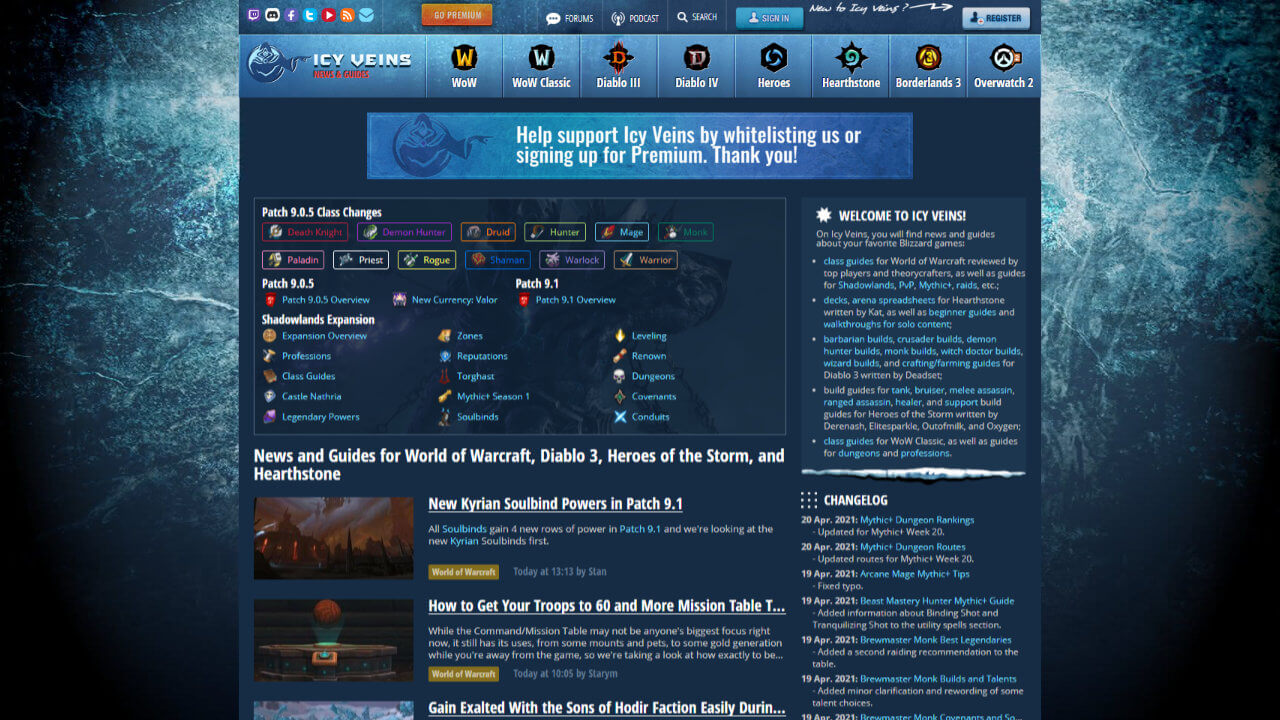Image resolution: width=1280 pixels, height=720 pixels.
Task: Open the site Search
Action: (x=697, y=17)
